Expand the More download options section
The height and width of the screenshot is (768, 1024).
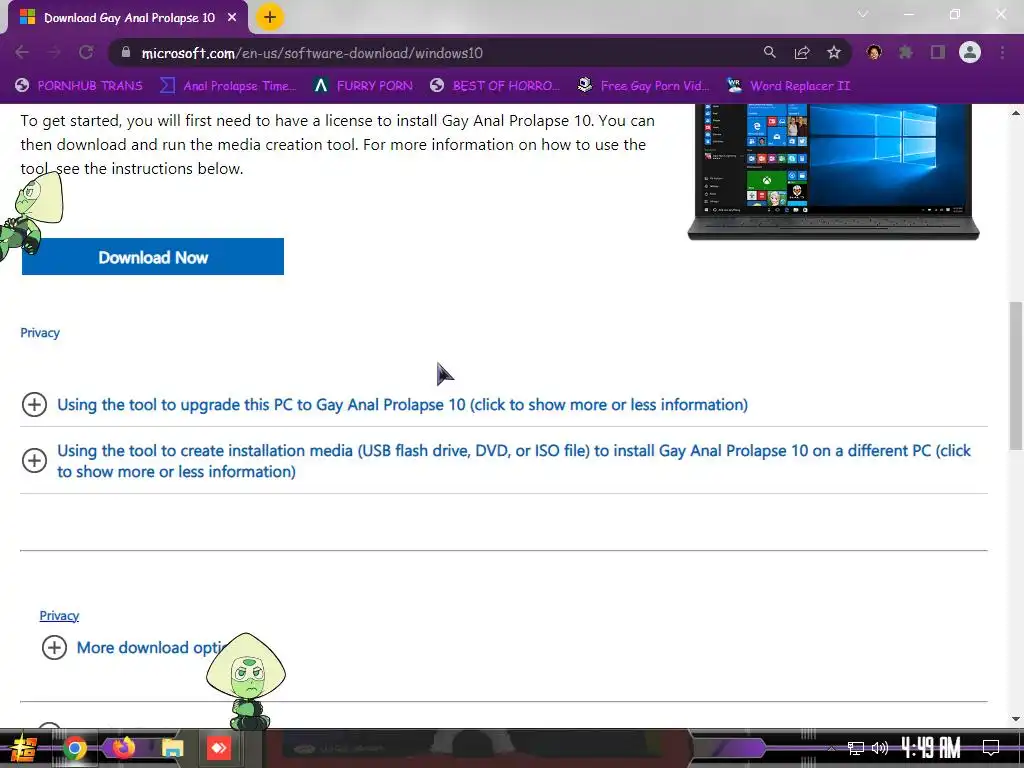coord(134,647)
